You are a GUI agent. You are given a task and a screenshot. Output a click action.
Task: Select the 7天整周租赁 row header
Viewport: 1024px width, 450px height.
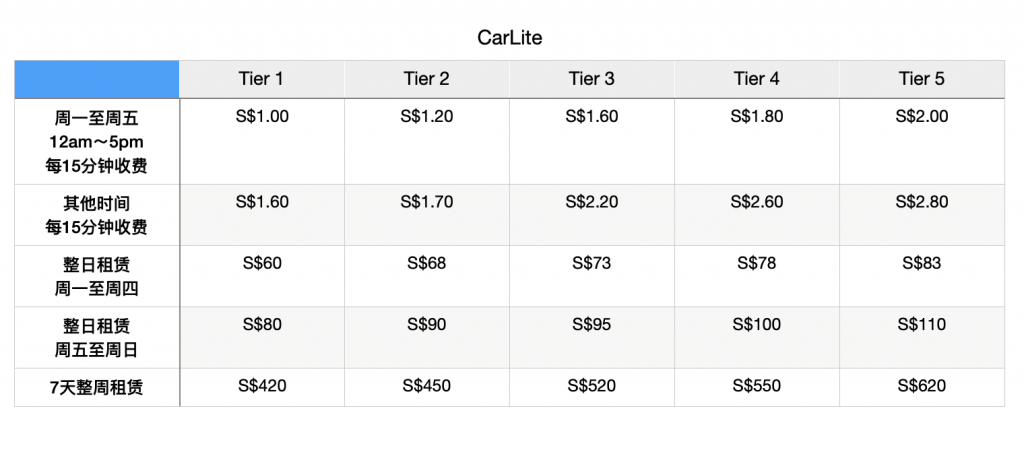[97, 387]
